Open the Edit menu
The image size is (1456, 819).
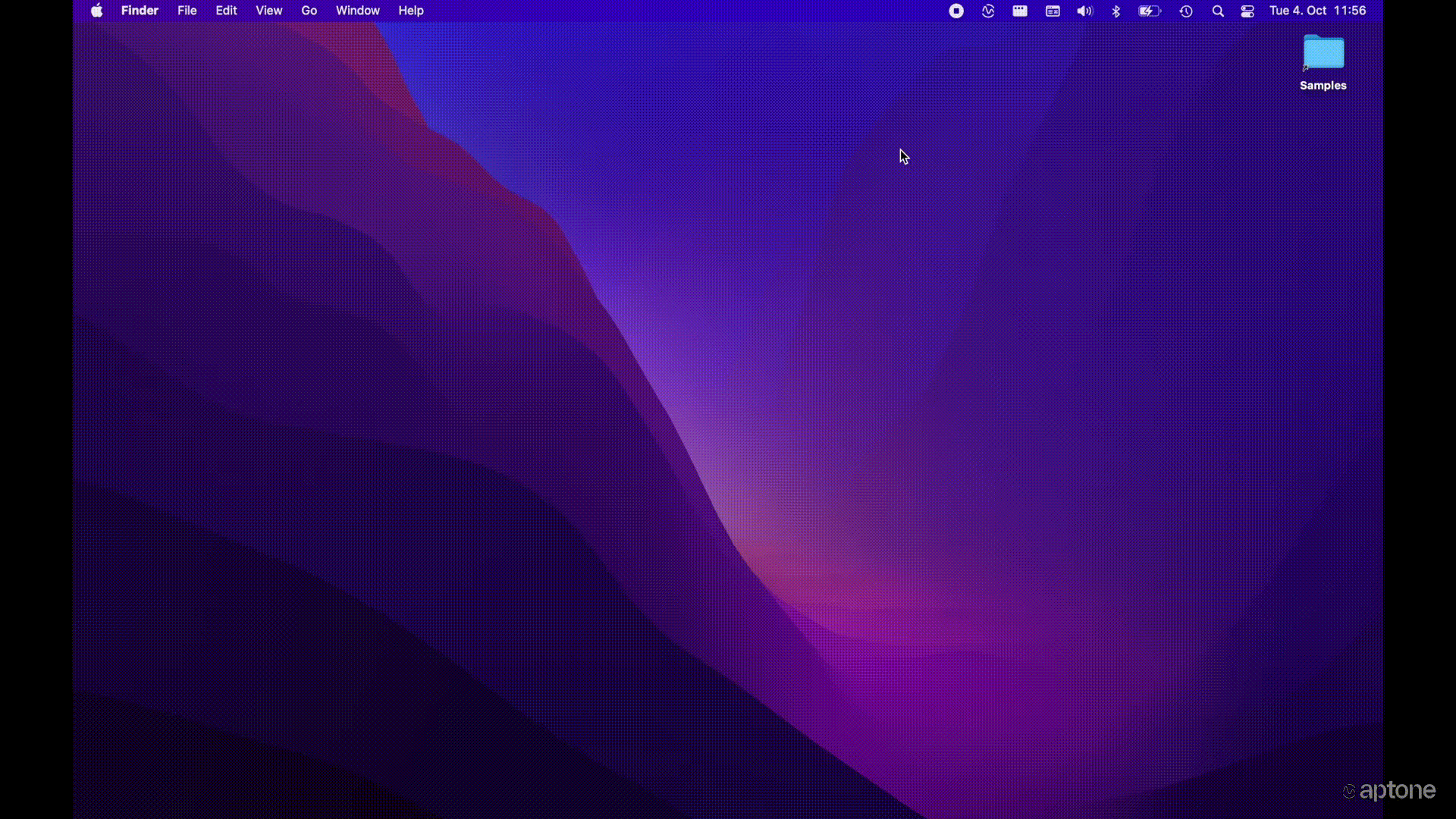pyautogui.click(x=226, y=11)
